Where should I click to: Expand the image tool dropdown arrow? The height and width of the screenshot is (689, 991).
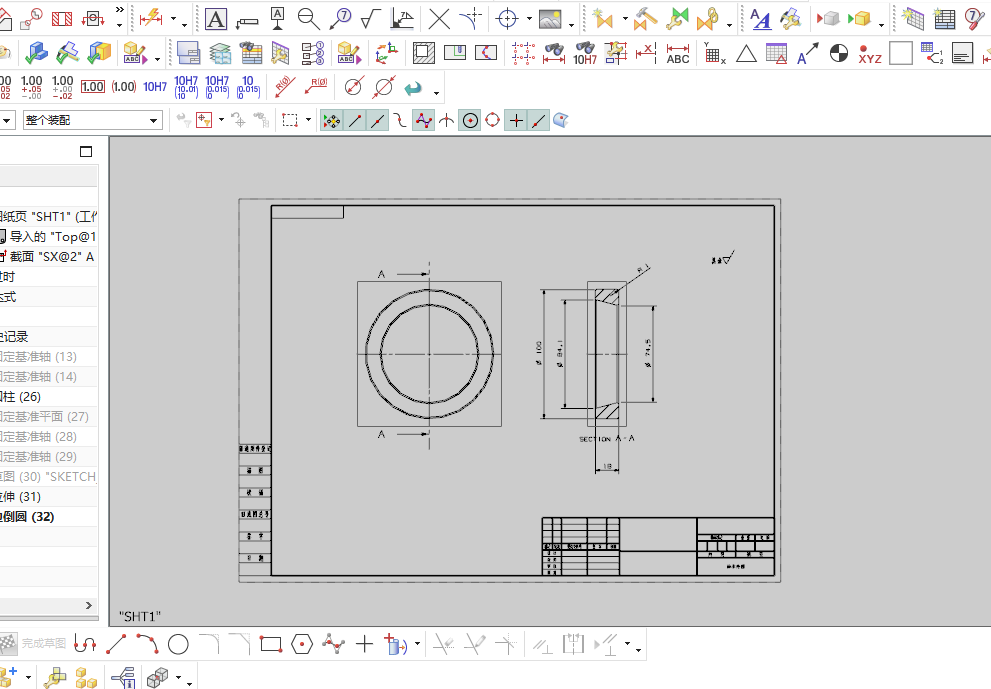coord(571,25)
